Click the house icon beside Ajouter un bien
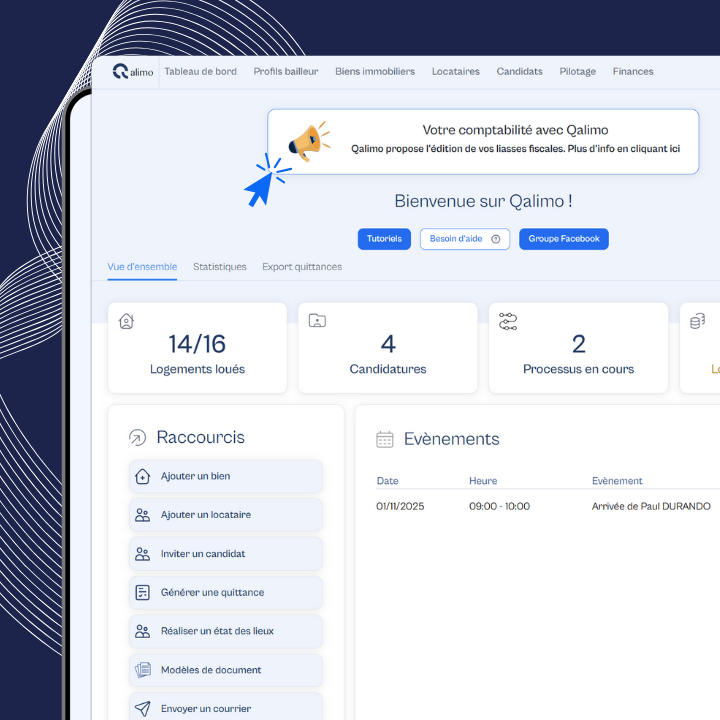720x720 pixels. coord(142,476)
